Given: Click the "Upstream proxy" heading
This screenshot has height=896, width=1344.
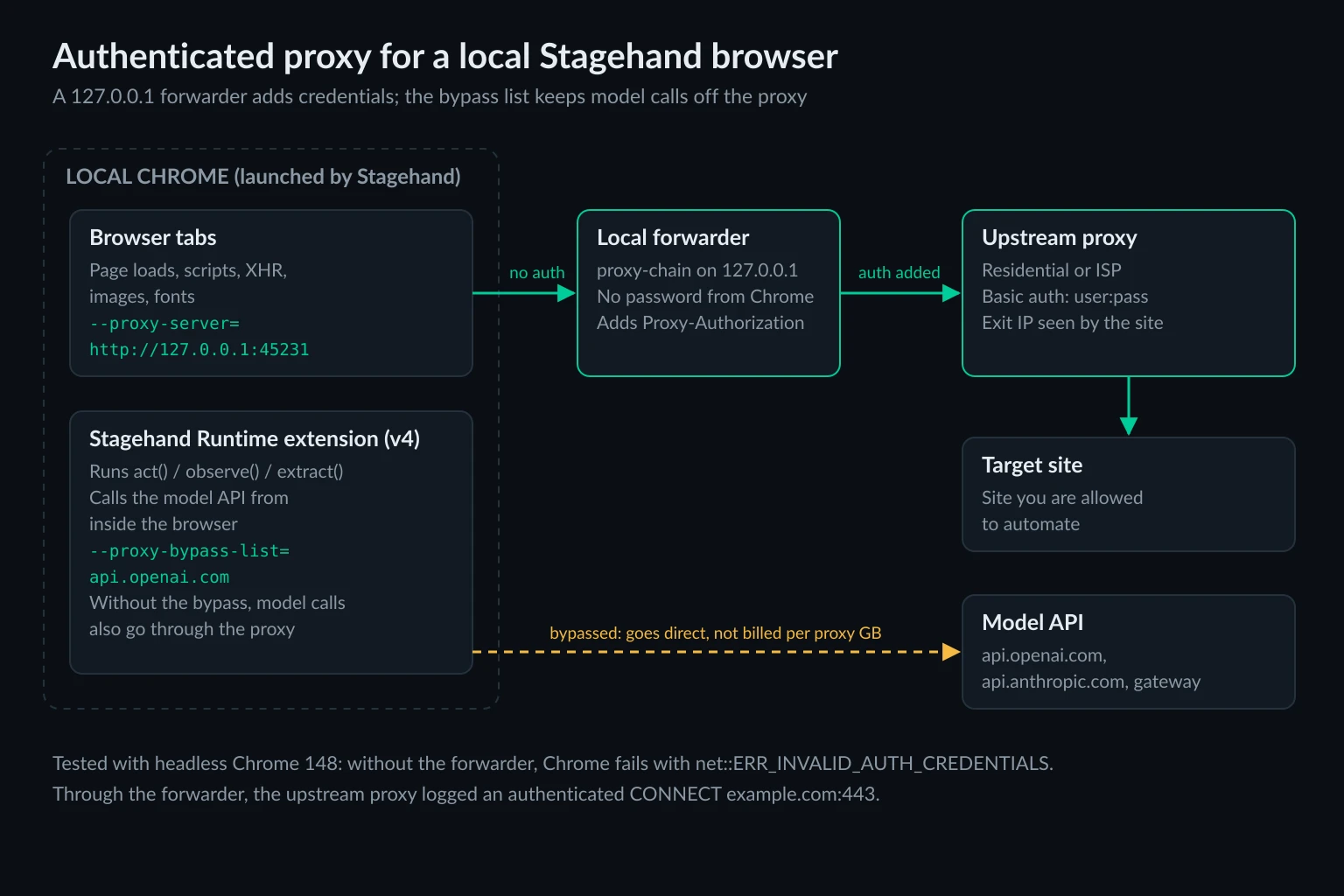Looking at the screenshot, I should coord(1060,237).
